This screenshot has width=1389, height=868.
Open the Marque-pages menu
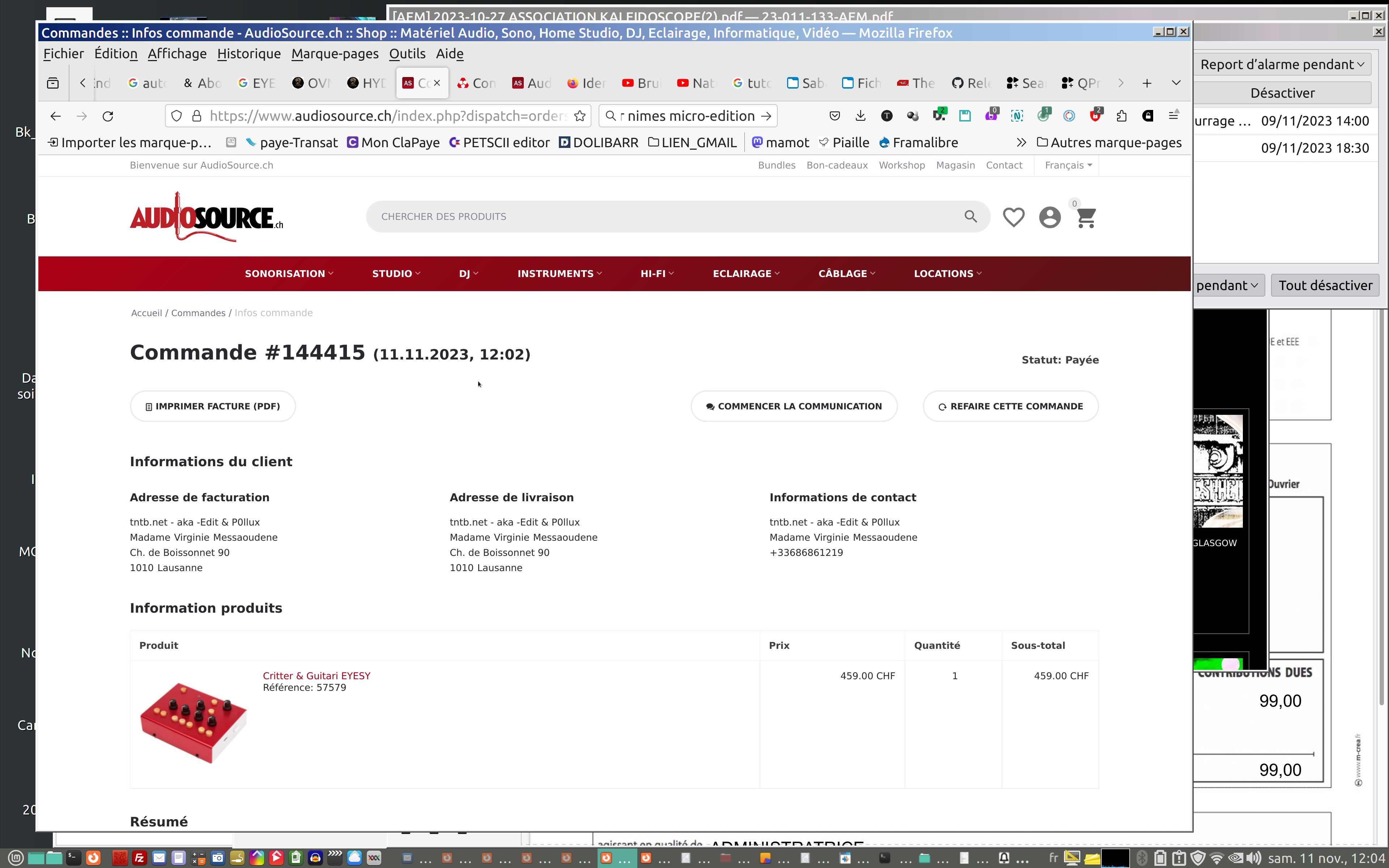(335, 54)
